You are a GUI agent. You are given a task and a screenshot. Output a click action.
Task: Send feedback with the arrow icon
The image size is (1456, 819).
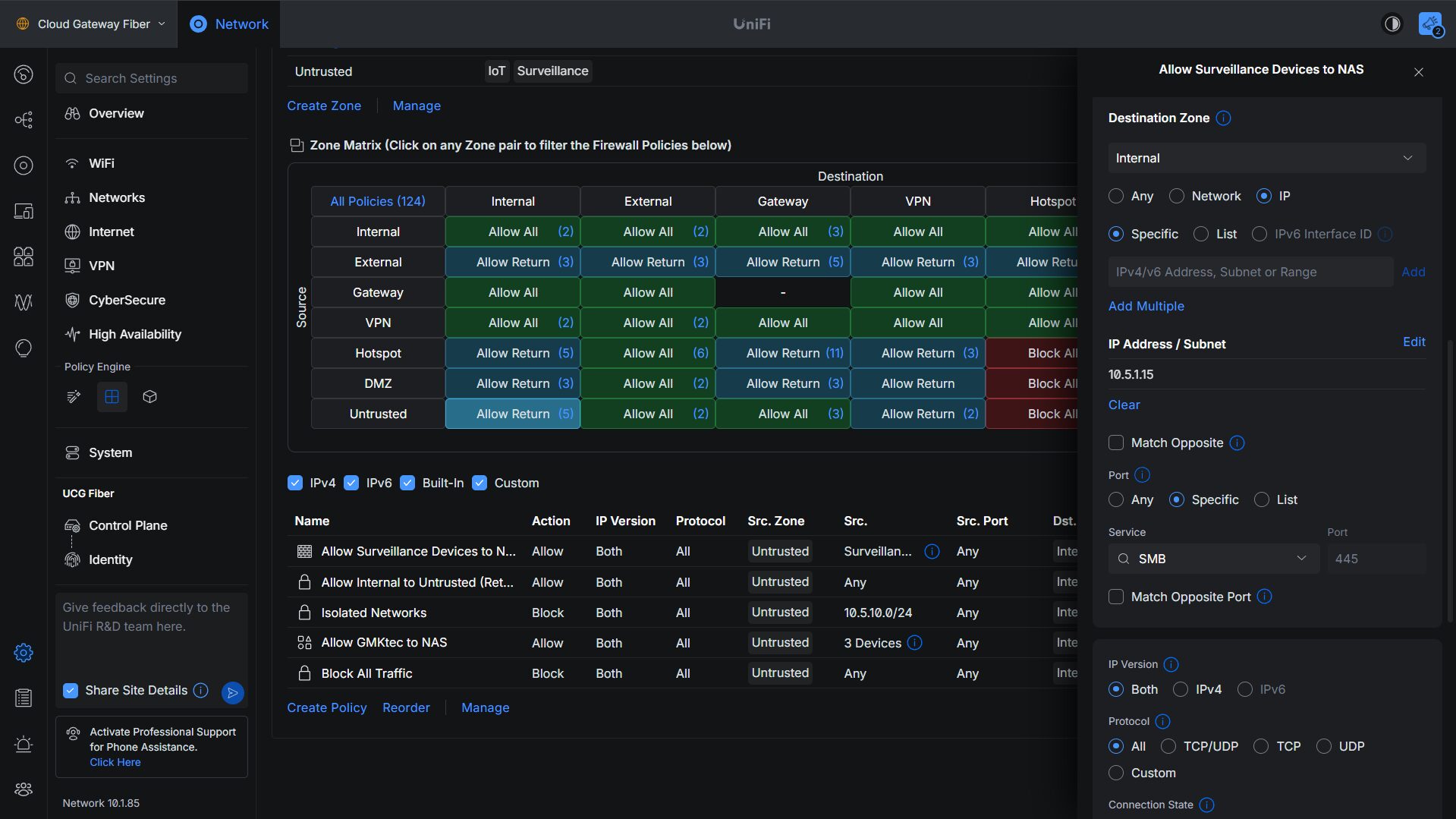(x=232, y=692)
